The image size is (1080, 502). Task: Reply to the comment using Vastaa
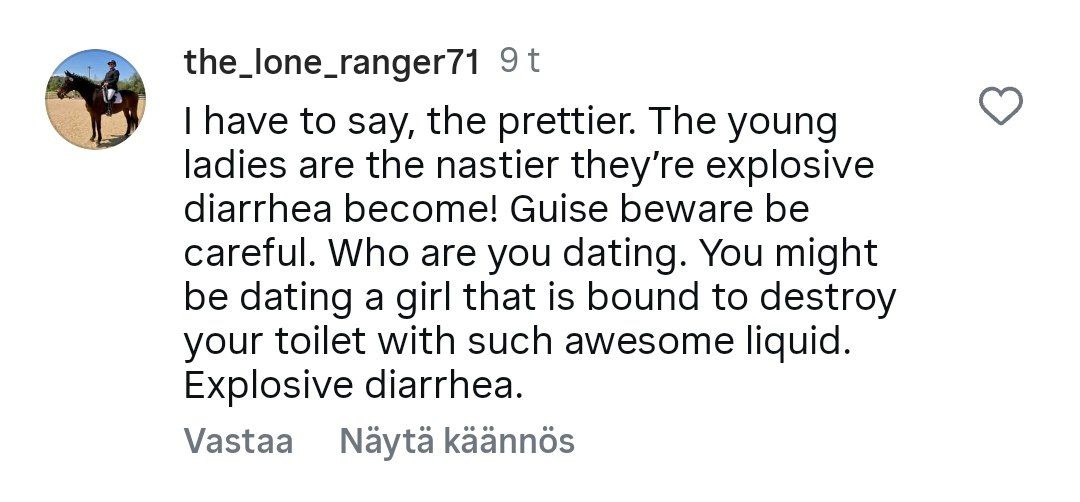(238, 441)
